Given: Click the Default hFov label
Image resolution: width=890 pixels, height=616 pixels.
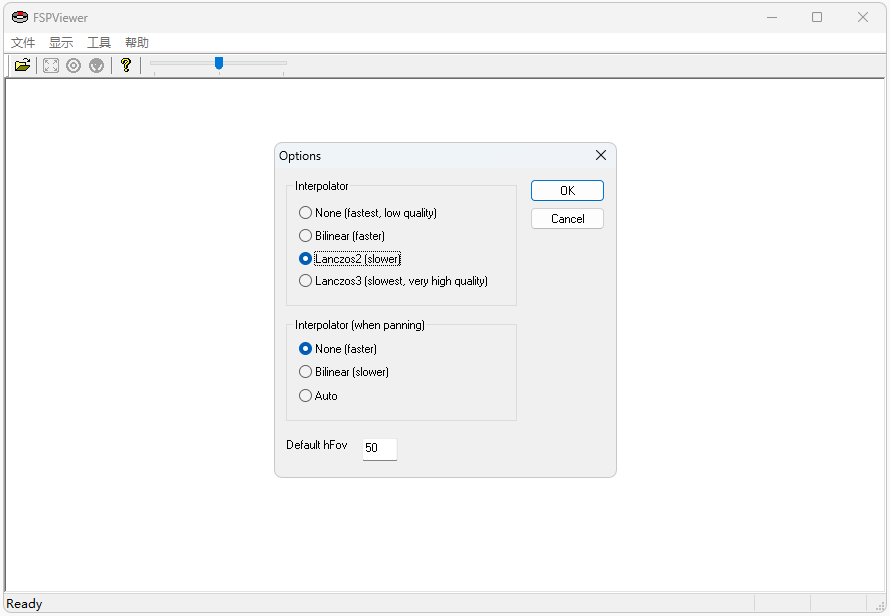Looking at the screenshot, I should tap(316, 445).
